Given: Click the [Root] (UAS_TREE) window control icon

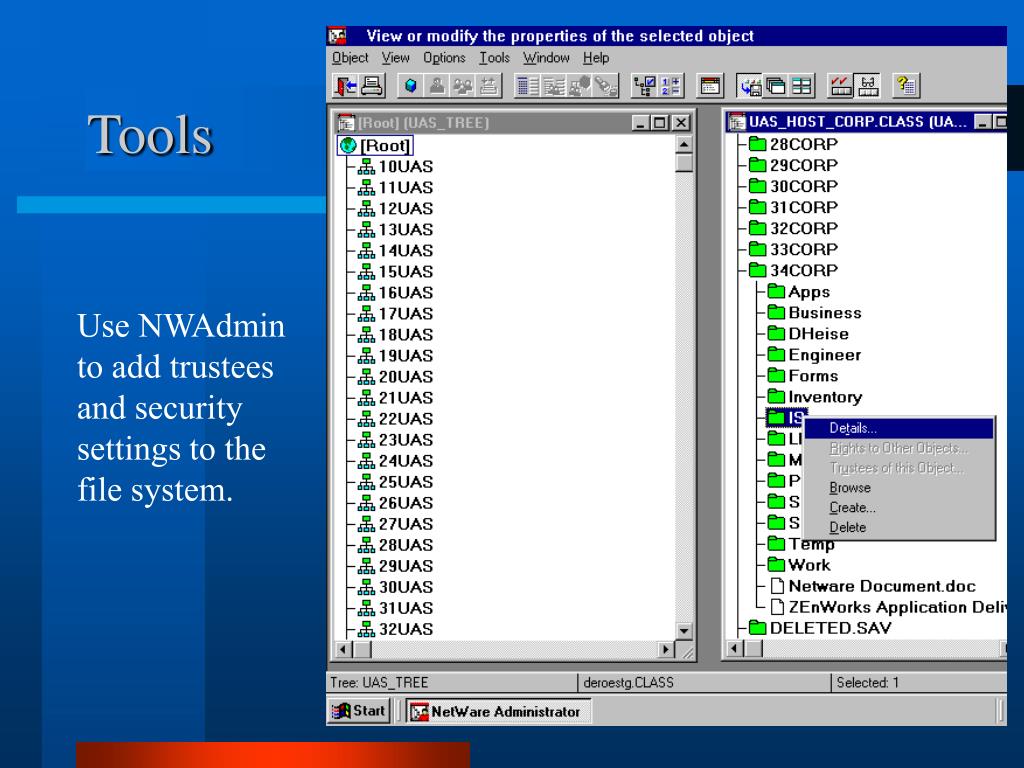Looking at the screenshot, I should click(345, 123).
